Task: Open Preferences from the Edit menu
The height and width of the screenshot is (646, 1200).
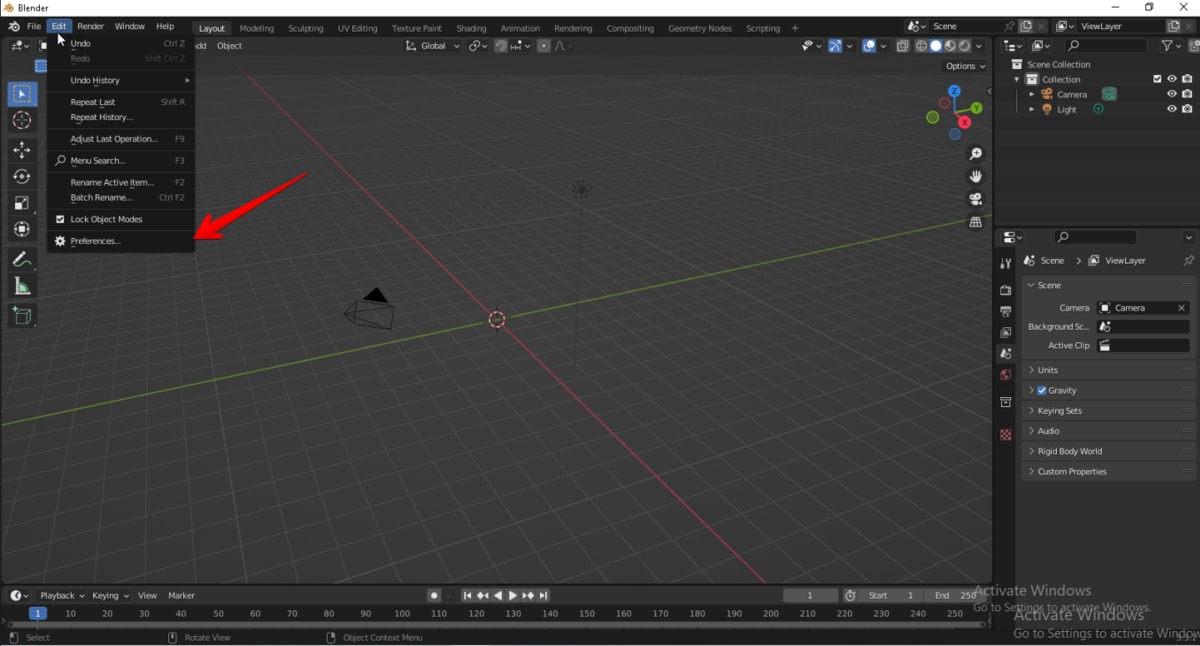Action: [93, 240]
